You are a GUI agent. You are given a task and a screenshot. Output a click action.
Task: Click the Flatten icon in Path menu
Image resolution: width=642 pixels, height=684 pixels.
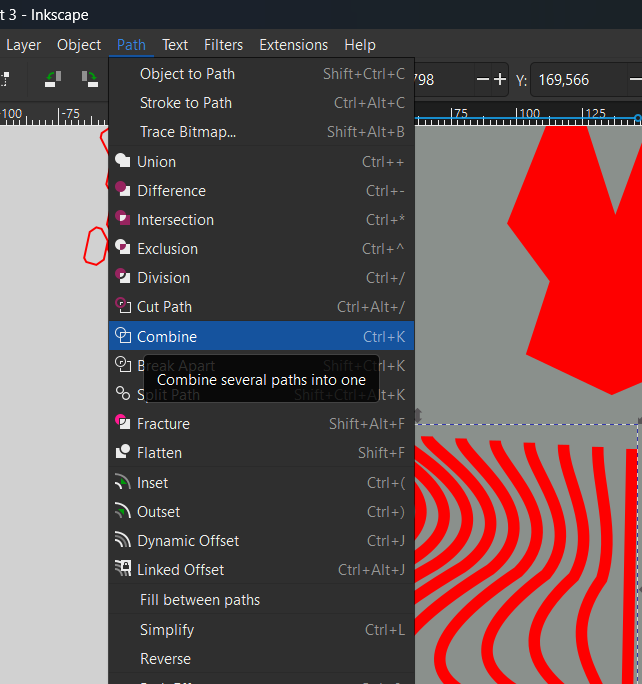(123, 452)
